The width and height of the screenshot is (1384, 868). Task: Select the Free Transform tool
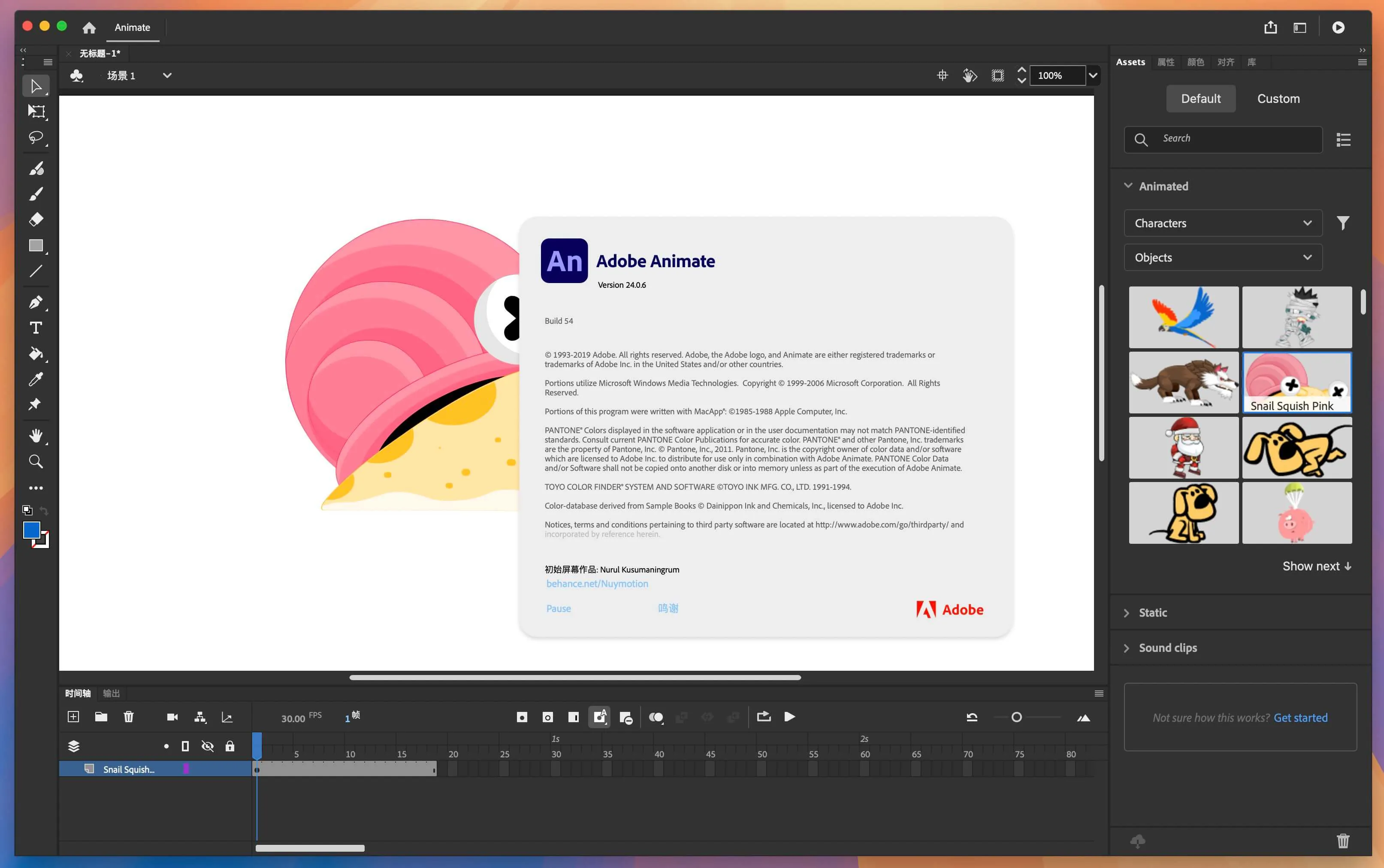click(x=36, y=112)
